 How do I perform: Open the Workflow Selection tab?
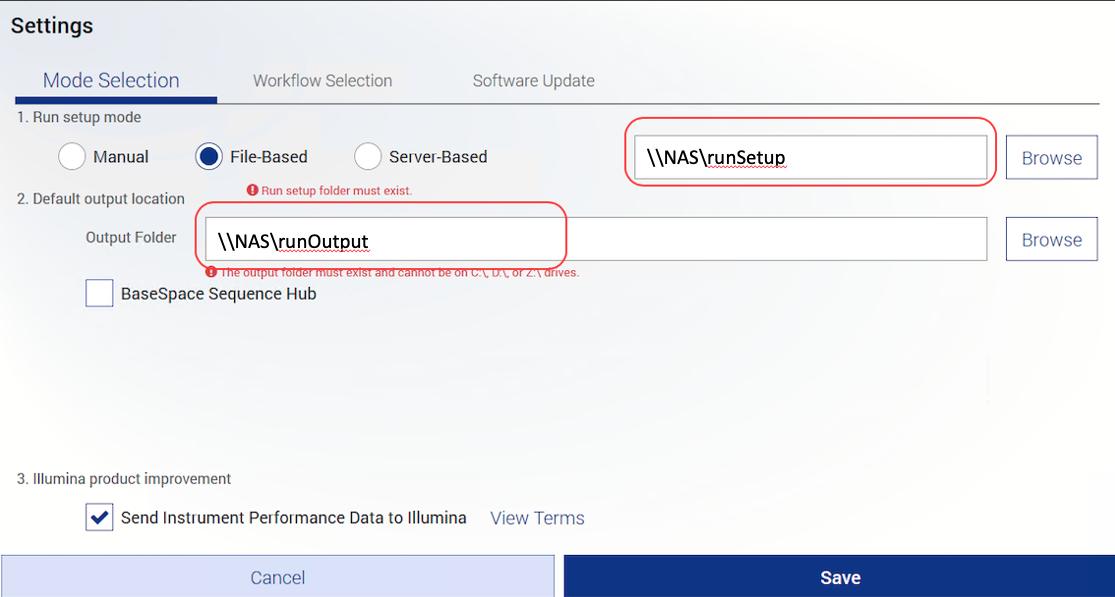click(322, 81)
